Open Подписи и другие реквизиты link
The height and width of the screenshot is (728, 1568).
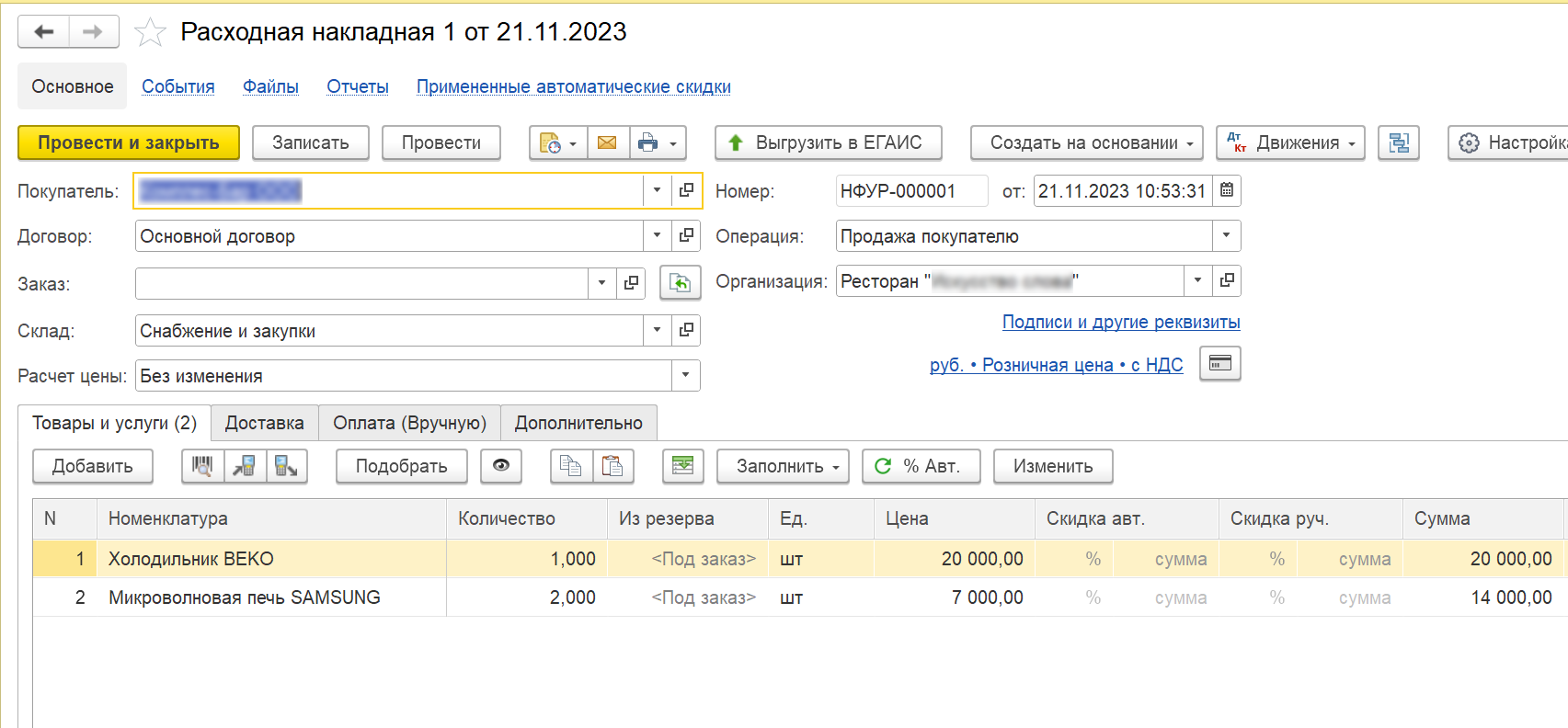1121,322
